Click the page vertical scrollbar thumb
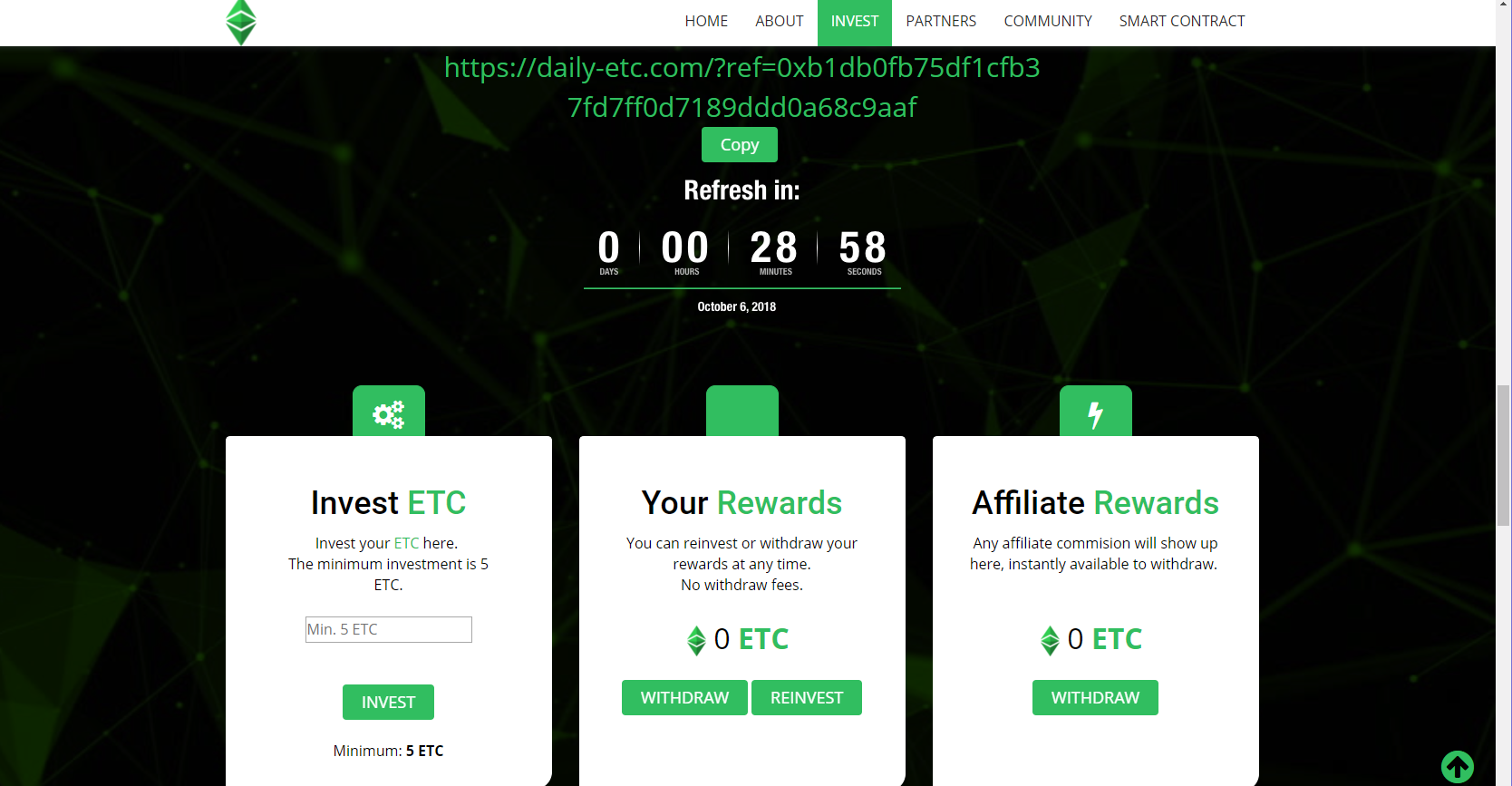Screen dimensions: 1512x786 [x=1504, y=455]
